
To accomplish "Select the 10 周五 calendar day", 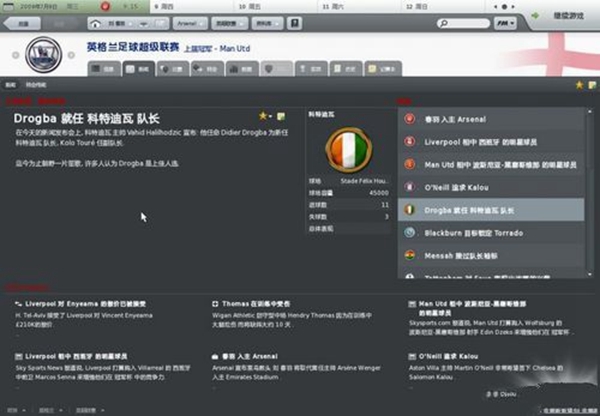I will [x=276, y=7].
